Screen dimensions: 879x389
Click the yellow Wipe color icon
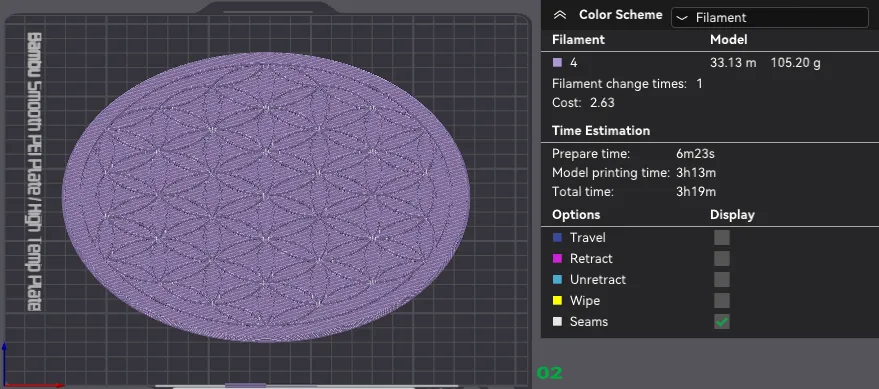pyautogui.click(x=557, y=300)
